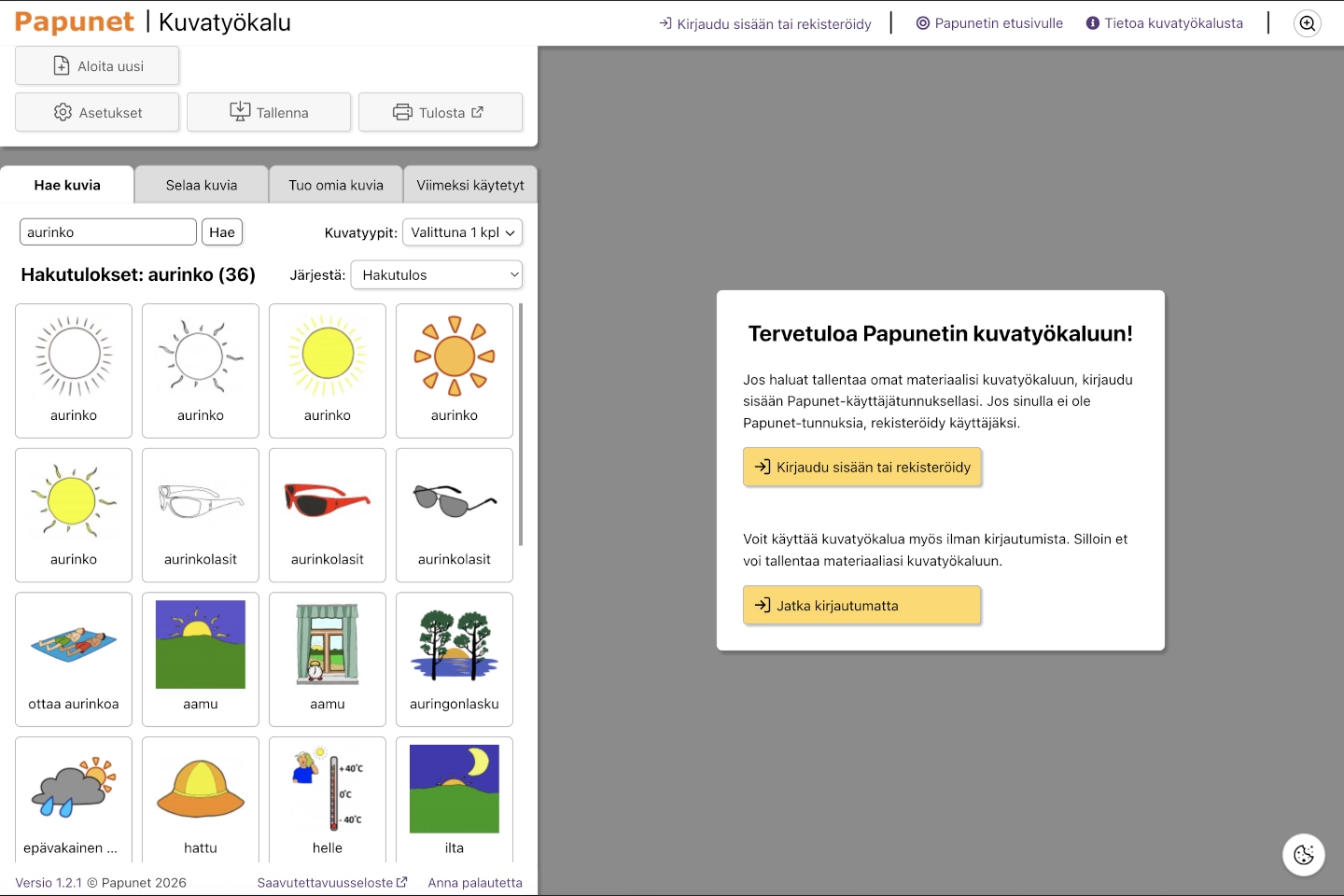View the Viimeksi käytetyt tab
Viewport: 1344px width, 896px height.
click(x=470, y=184)
